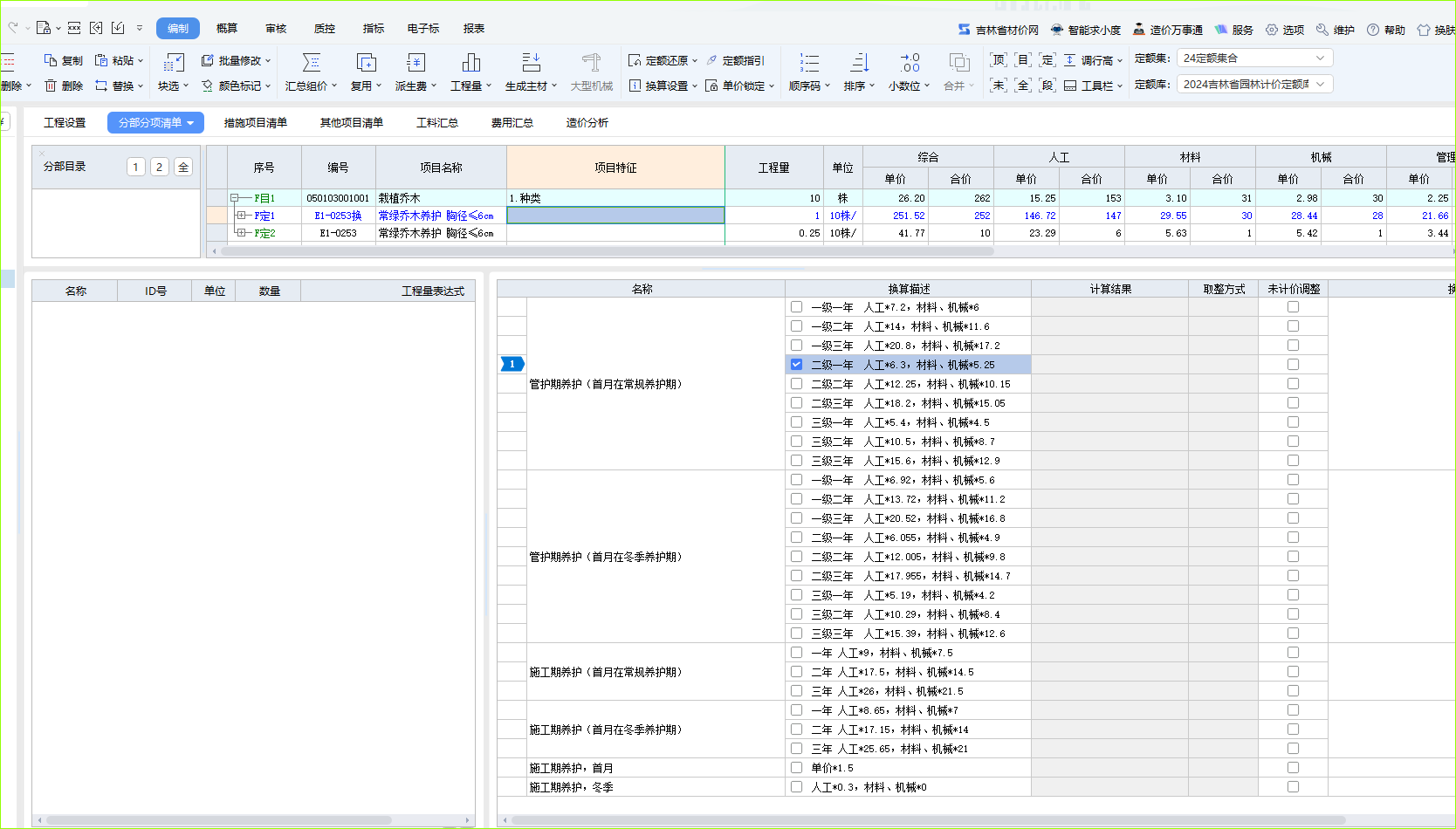Click the 汇总组价 sigma icon

311,62
